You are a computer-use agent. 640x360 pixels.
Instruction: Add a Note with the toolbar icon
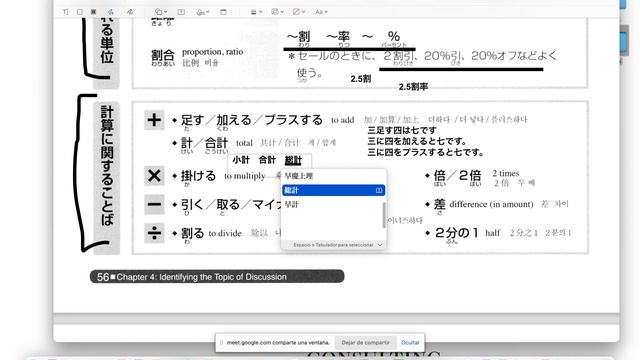pos(223,12)
